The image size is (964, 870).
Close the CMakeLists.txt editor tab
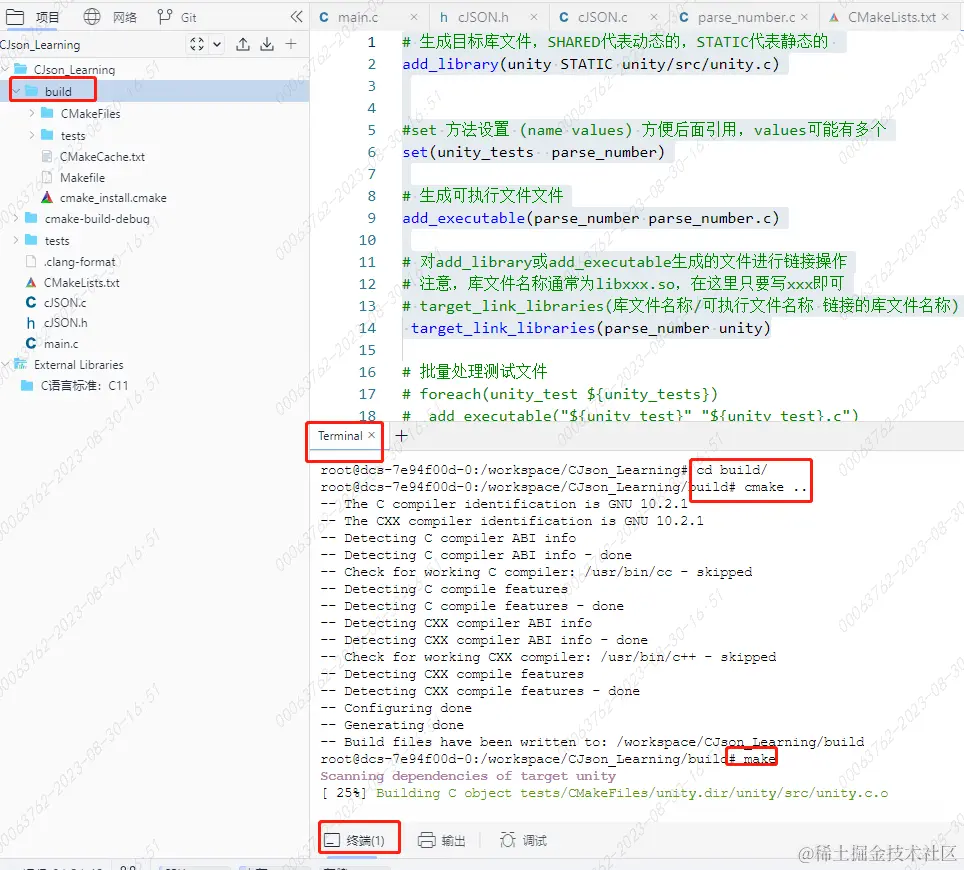coord(946,17)
